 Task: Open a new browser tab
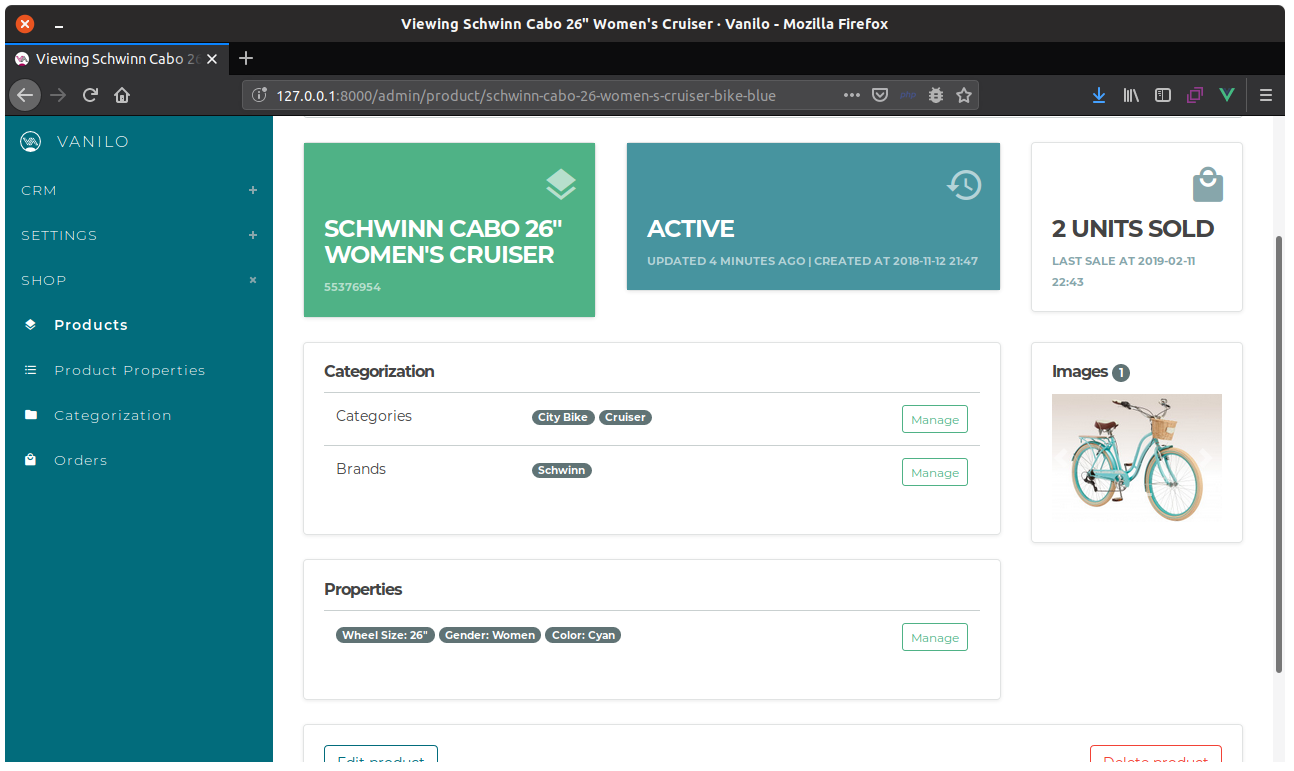[246, 58]
